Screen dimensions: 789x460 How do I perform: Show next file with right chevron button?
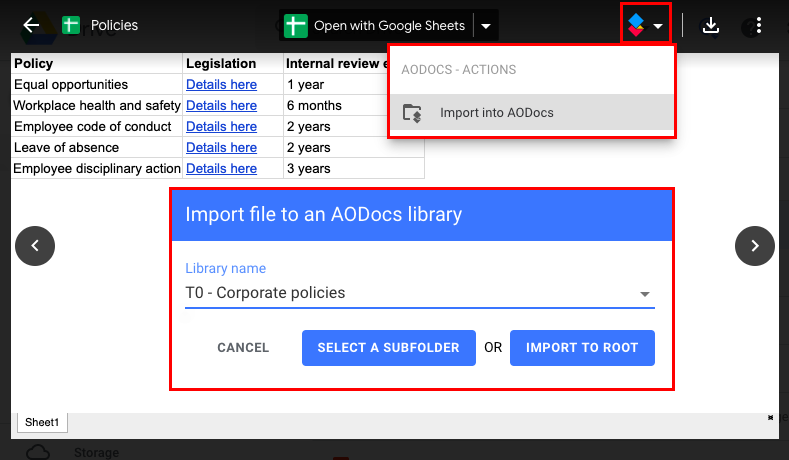click(x=755, y=246)
